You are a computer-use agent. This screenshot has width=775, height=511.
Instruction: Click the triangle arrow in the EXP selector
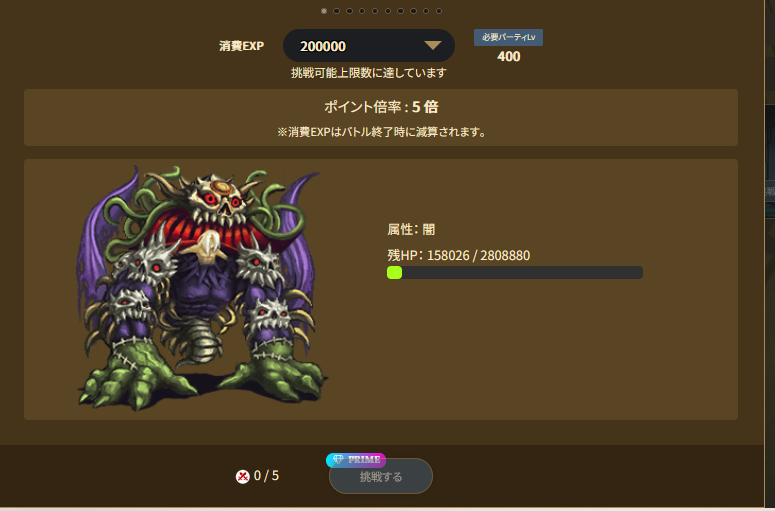click(432, 45)
